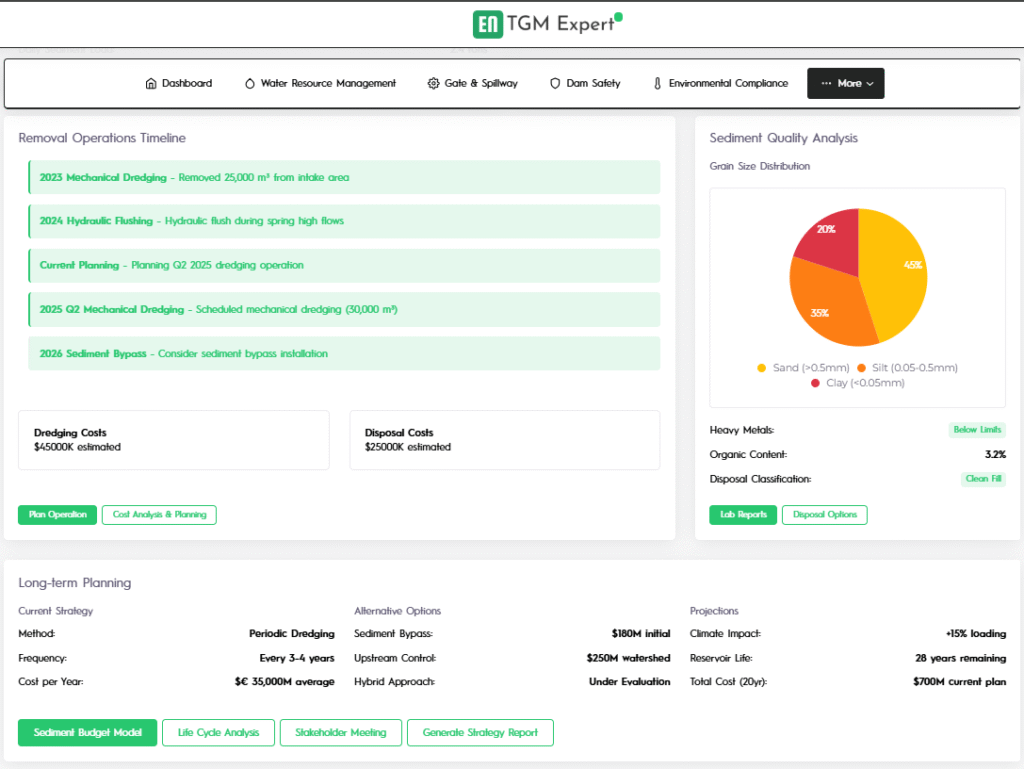Select the 2025 Q2 Mechanical Dredging timeline entry
The image size is (1024, 769).
(344, 310)
